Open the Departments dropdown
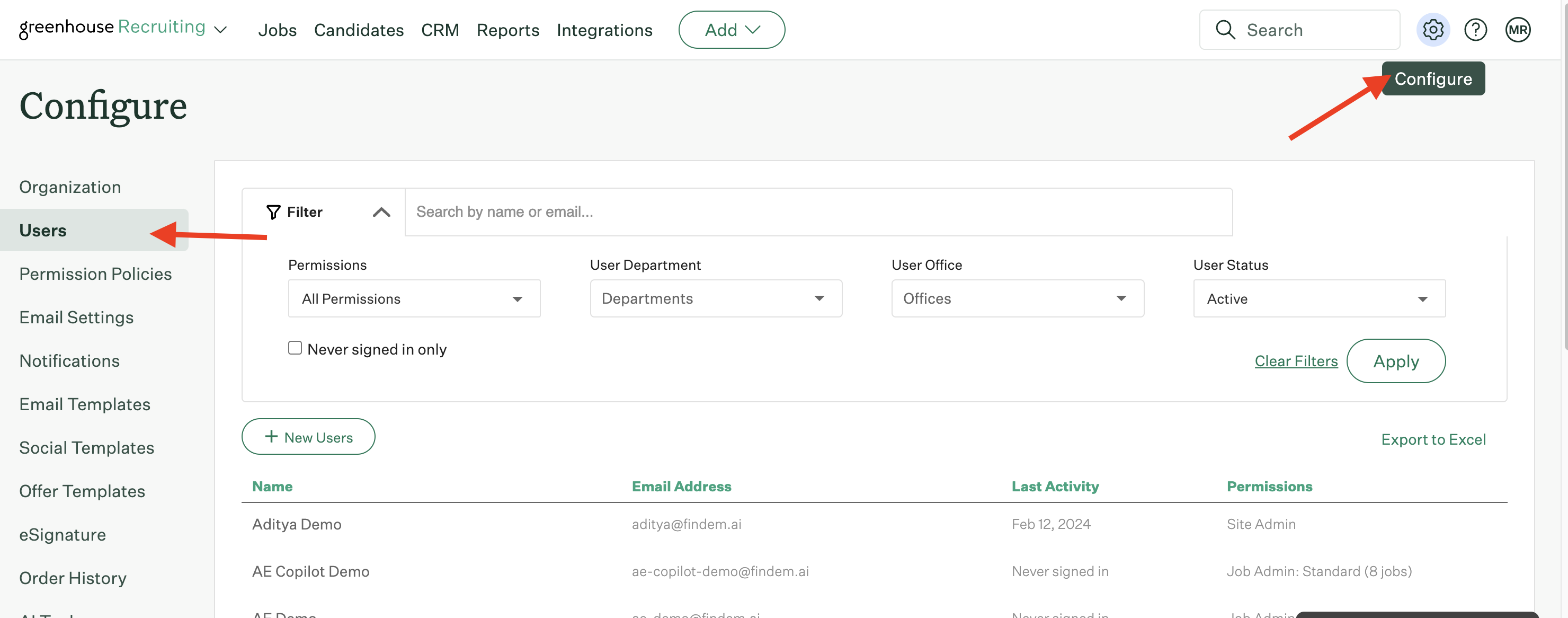Viewport: 1568px width, 618px height. [716, 298]
